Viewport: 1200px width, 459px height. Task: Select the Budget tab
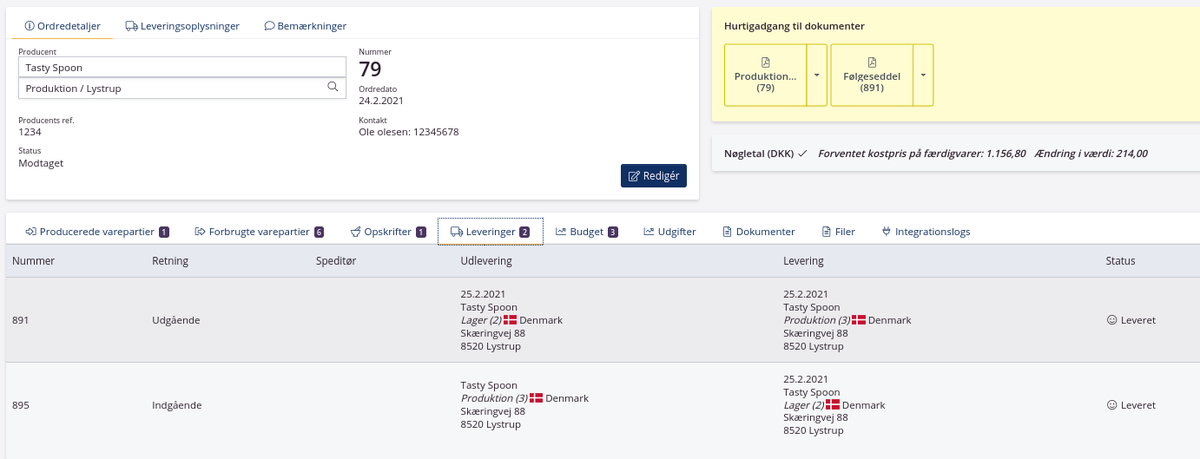(587, 231)
